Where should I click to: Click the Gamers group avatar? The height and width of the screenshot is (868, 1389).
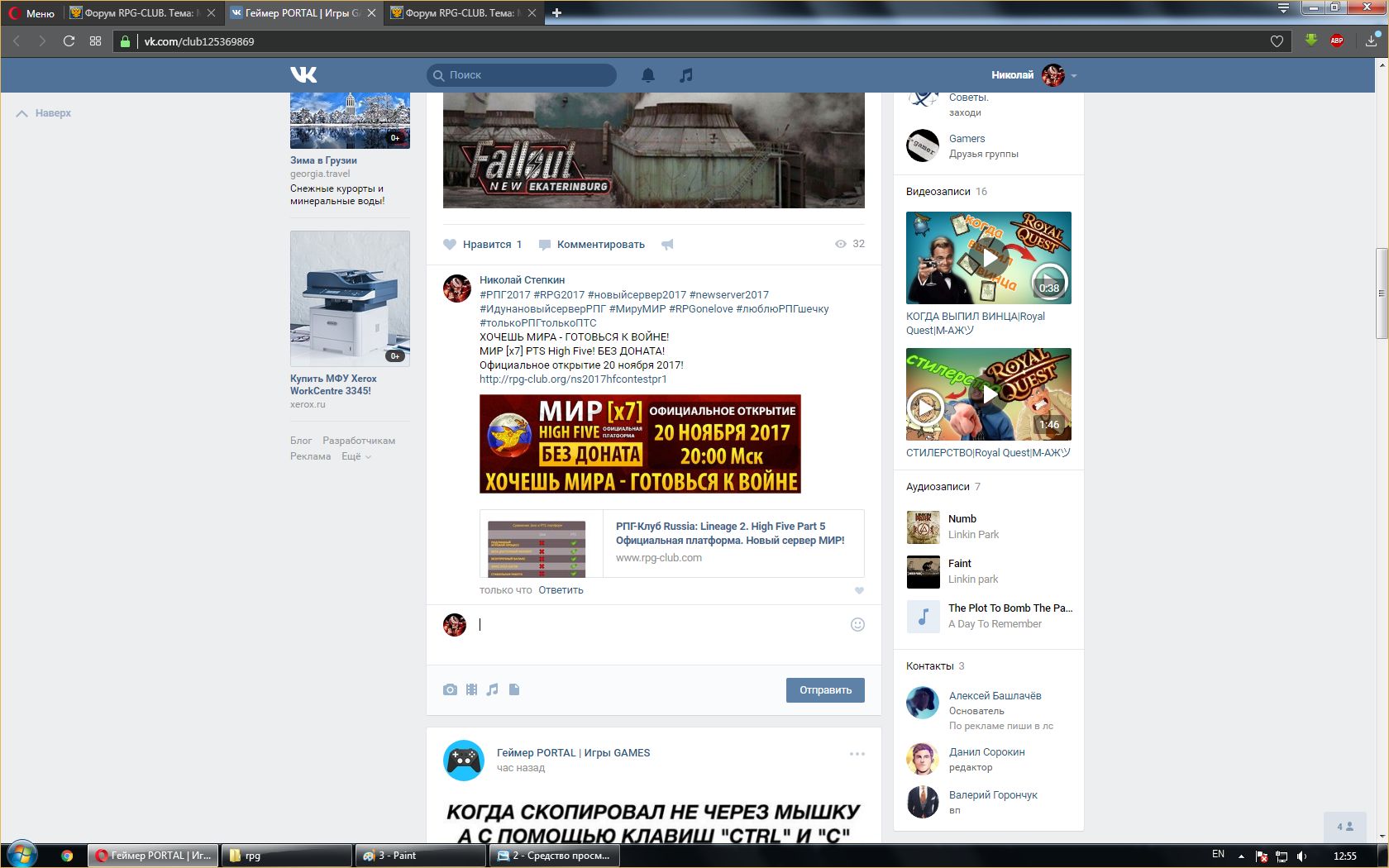[923, 146]
